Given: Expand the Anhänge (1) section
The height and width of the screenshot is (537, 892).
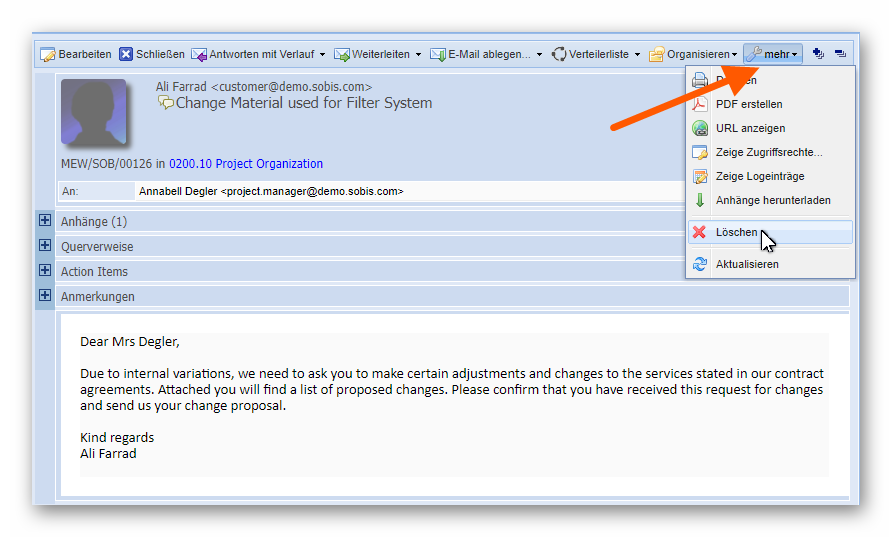Looking at the screenshot, I should coord(44,221).
